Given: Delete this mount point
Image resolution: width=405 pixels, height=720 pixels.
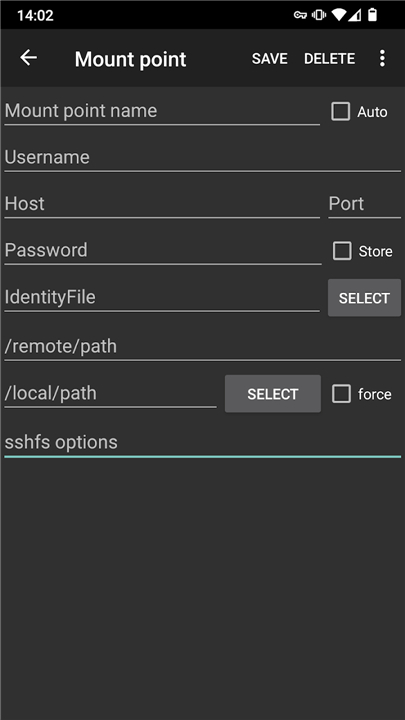Looking at the screenshot, I should [x=329, y=59].
